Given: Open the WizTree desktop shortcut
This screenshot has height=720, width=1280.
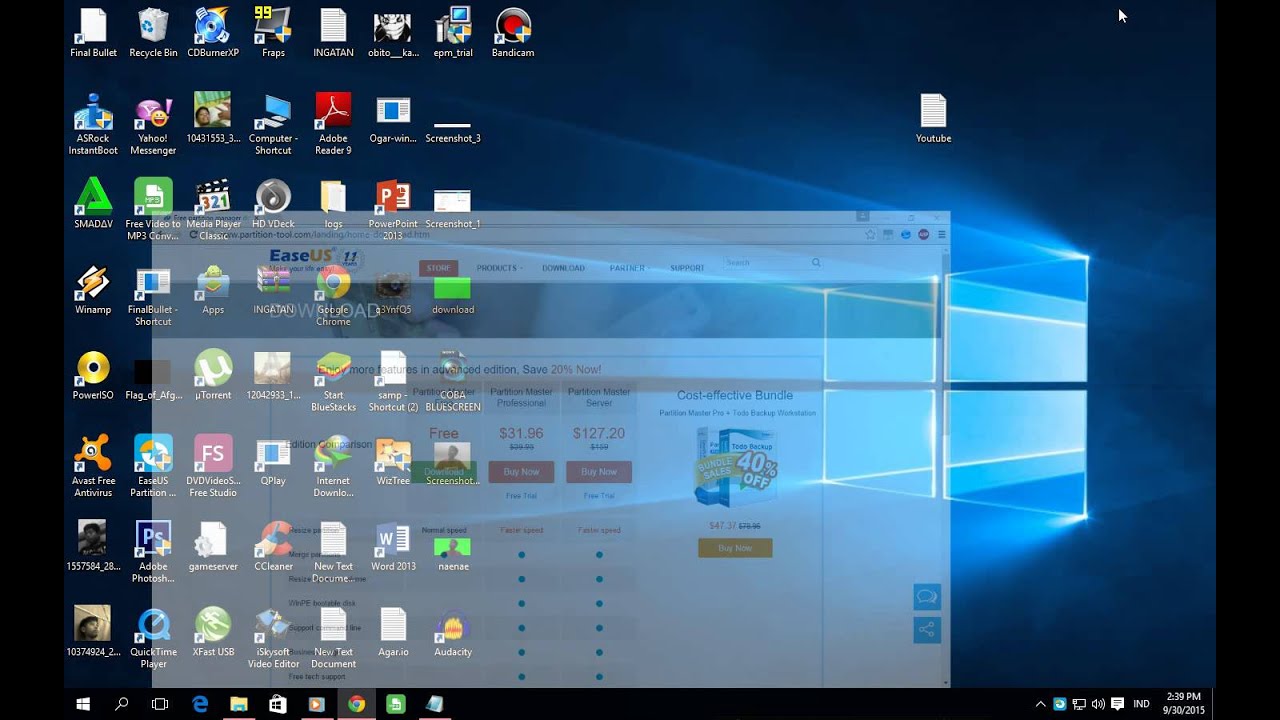Looking at the screenshot, I should pos(393,461).
